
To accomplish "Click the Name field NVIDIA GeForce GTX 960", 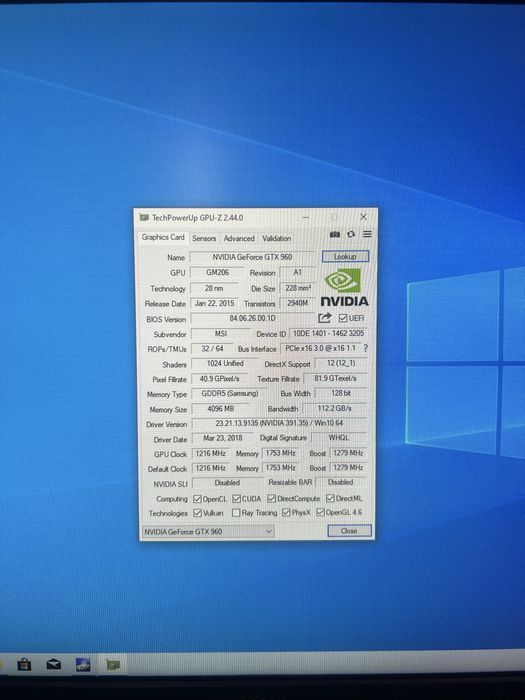I will (x=252, y=257).
